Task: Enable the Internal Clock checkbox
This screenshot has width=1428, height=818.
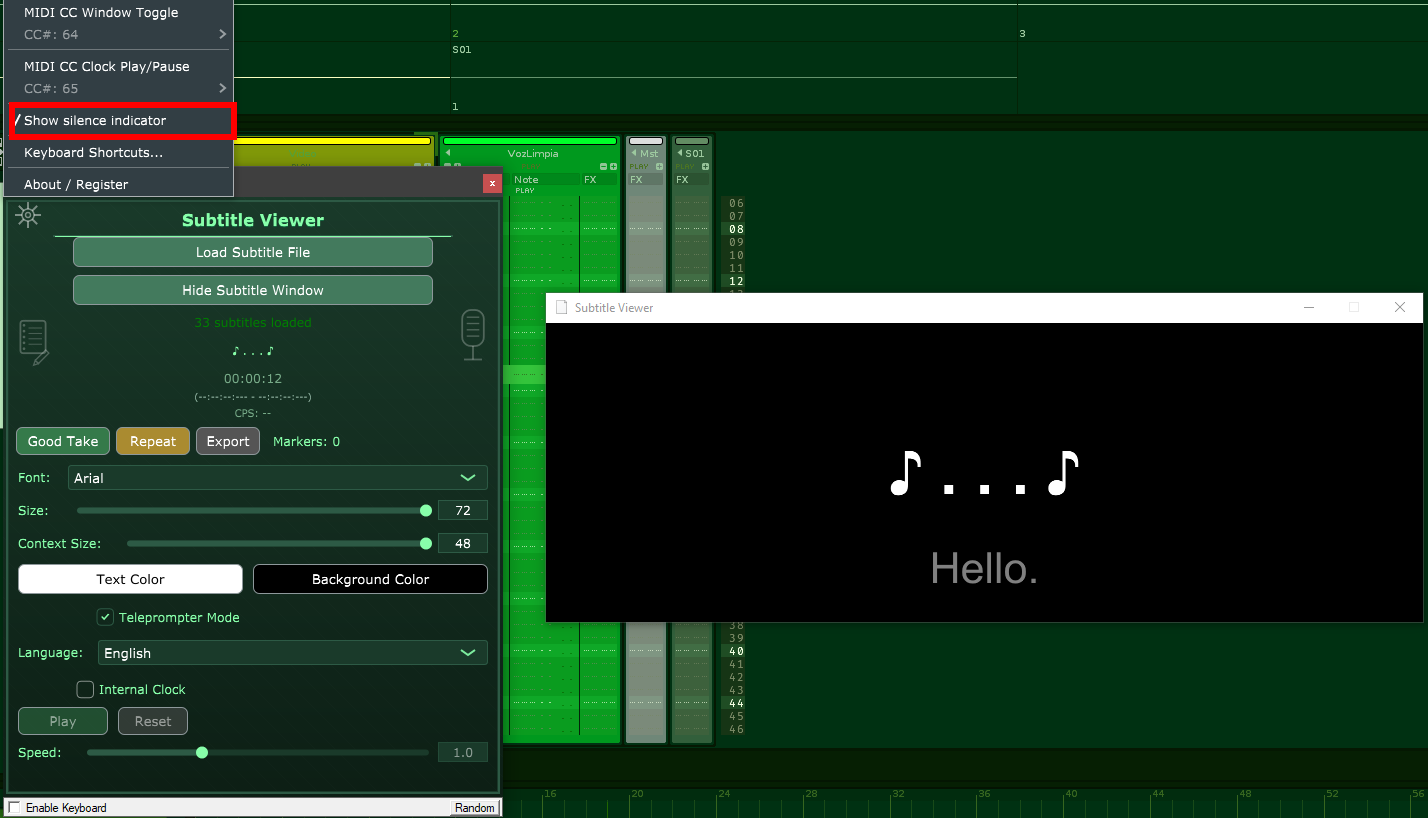Action: click(x=85, y=689)
